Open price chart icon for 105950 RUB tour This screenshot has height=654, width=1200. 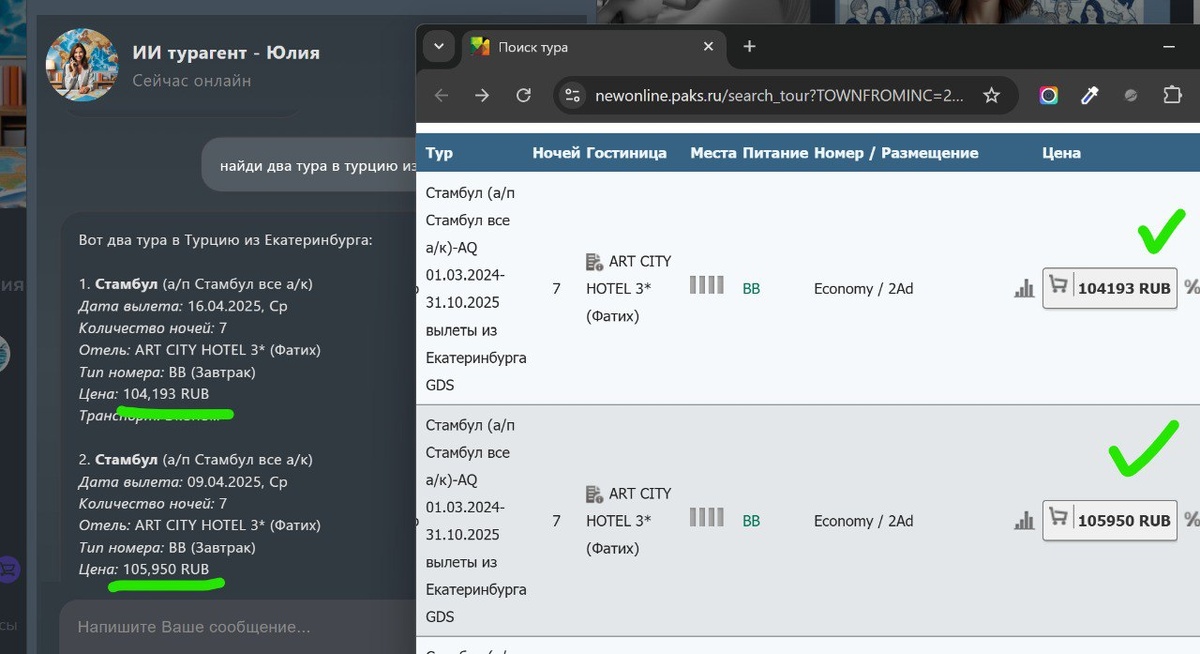[x=1024, y=521]
